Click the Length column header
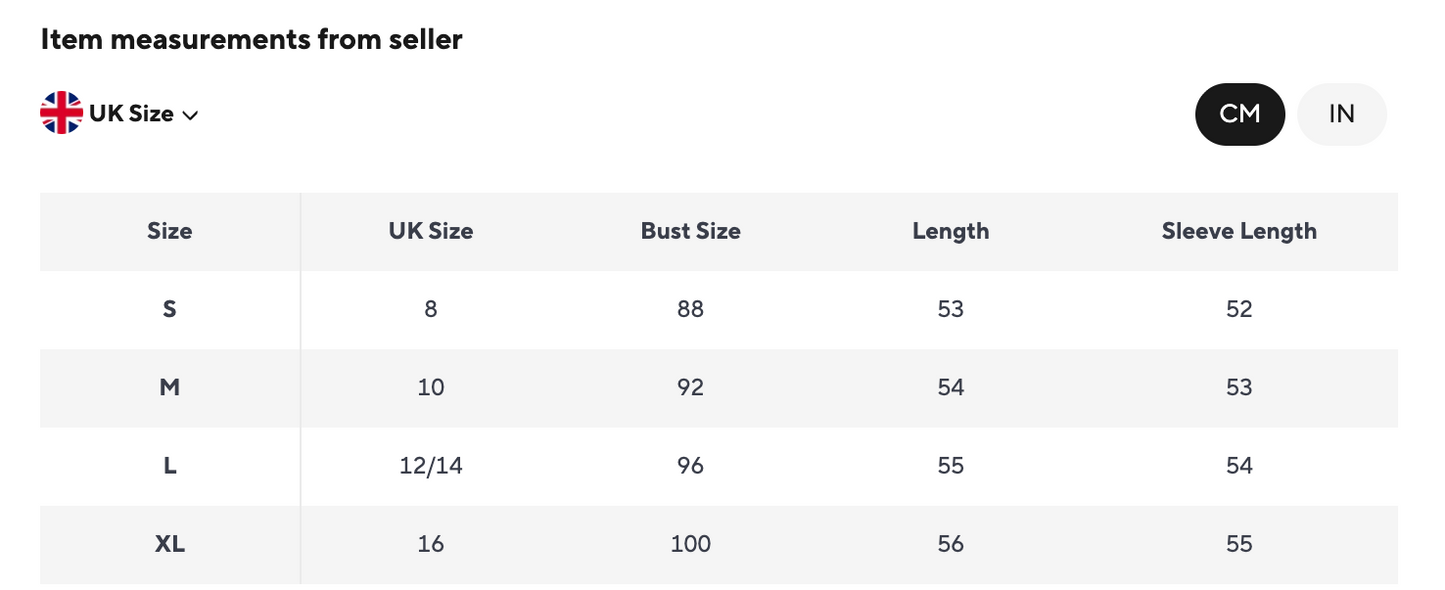The image size is (1445, 590). [950, 231]
